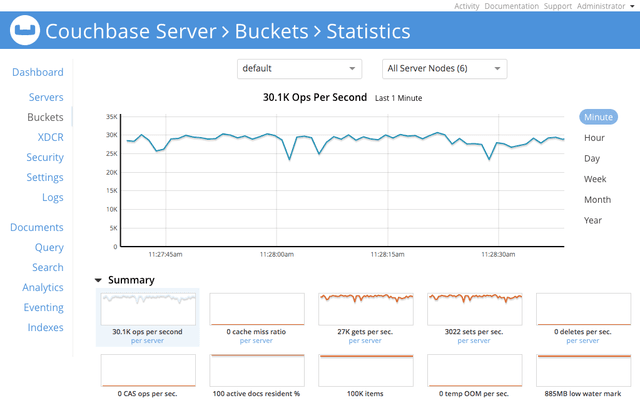Open the Administrator dropdown arrow
This screenshot has height=400, width=640.
(x=632, y=6)
